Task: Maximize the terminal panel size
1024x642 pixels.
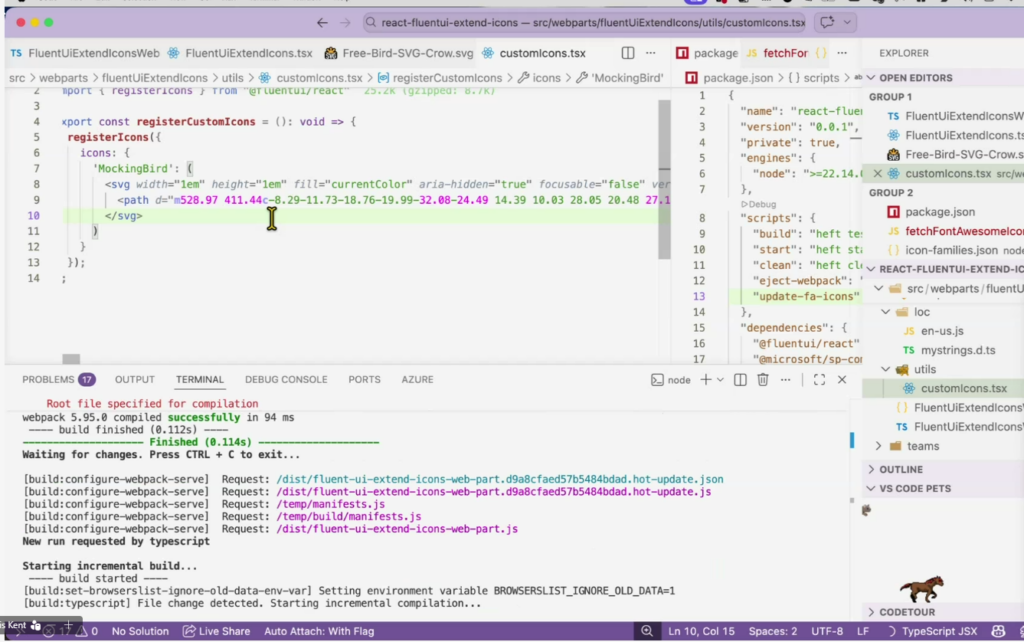Action: pos(819,380)
